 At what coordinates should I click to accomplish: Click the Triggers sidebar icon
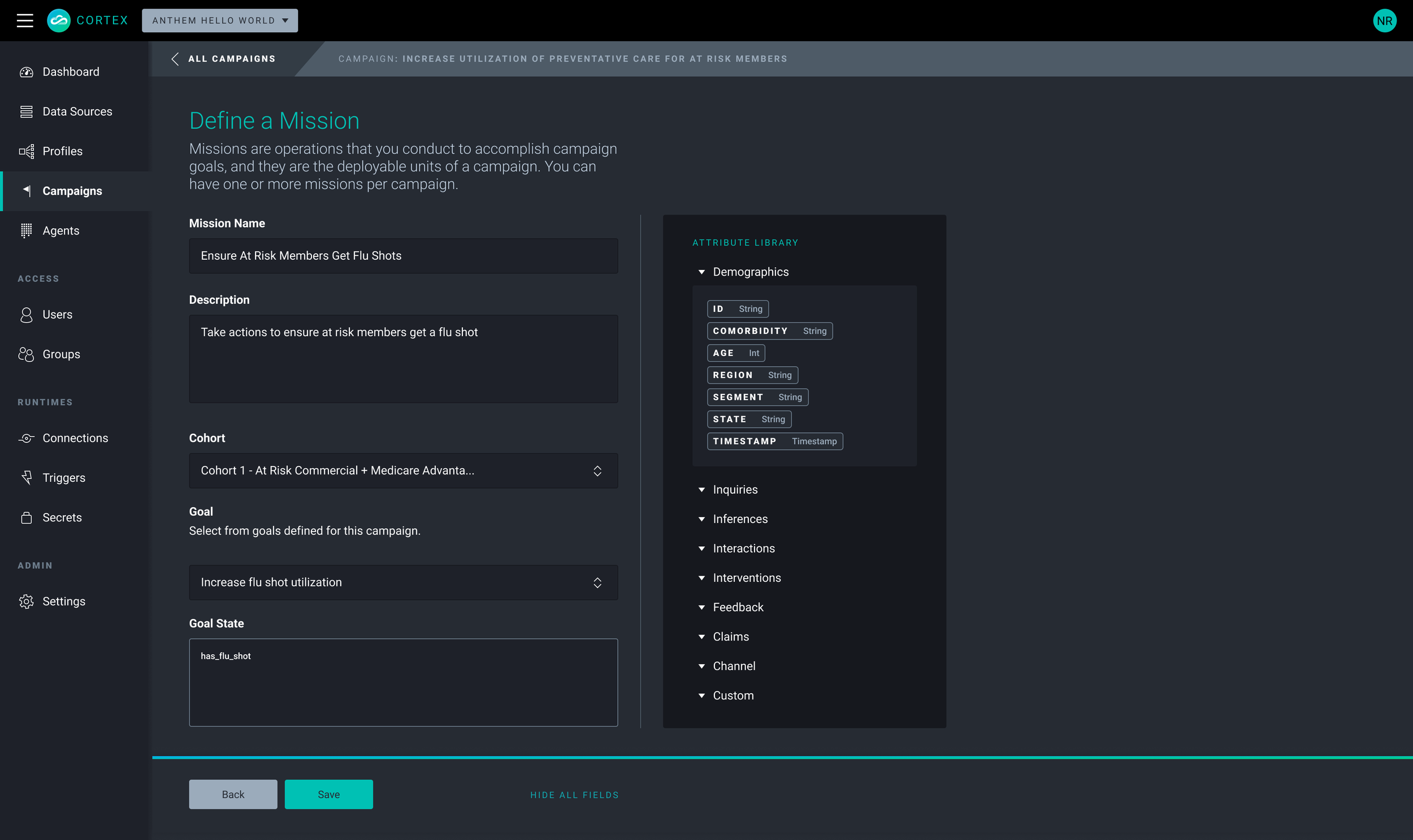(26, 478)
